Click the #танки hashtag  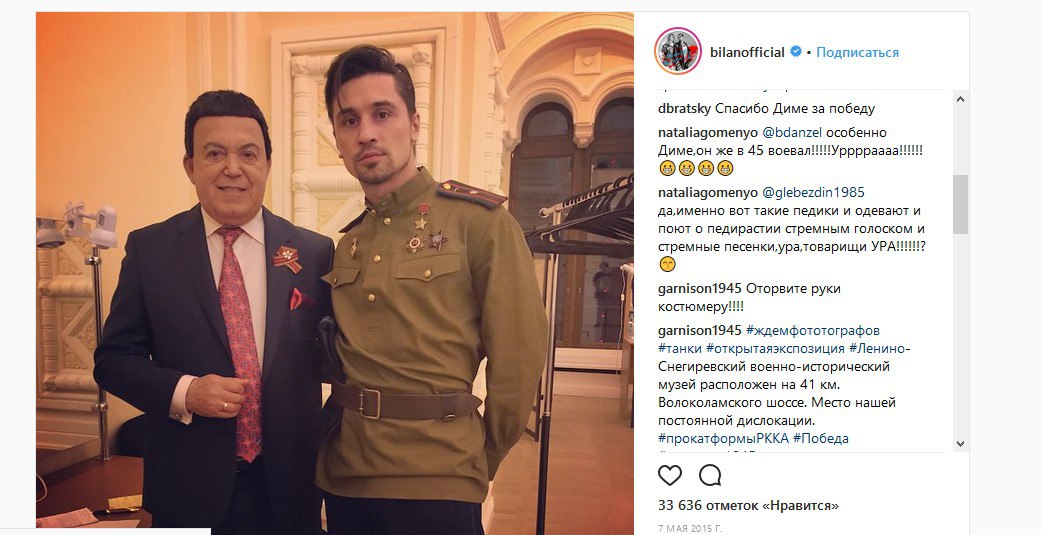pos(680,348)
